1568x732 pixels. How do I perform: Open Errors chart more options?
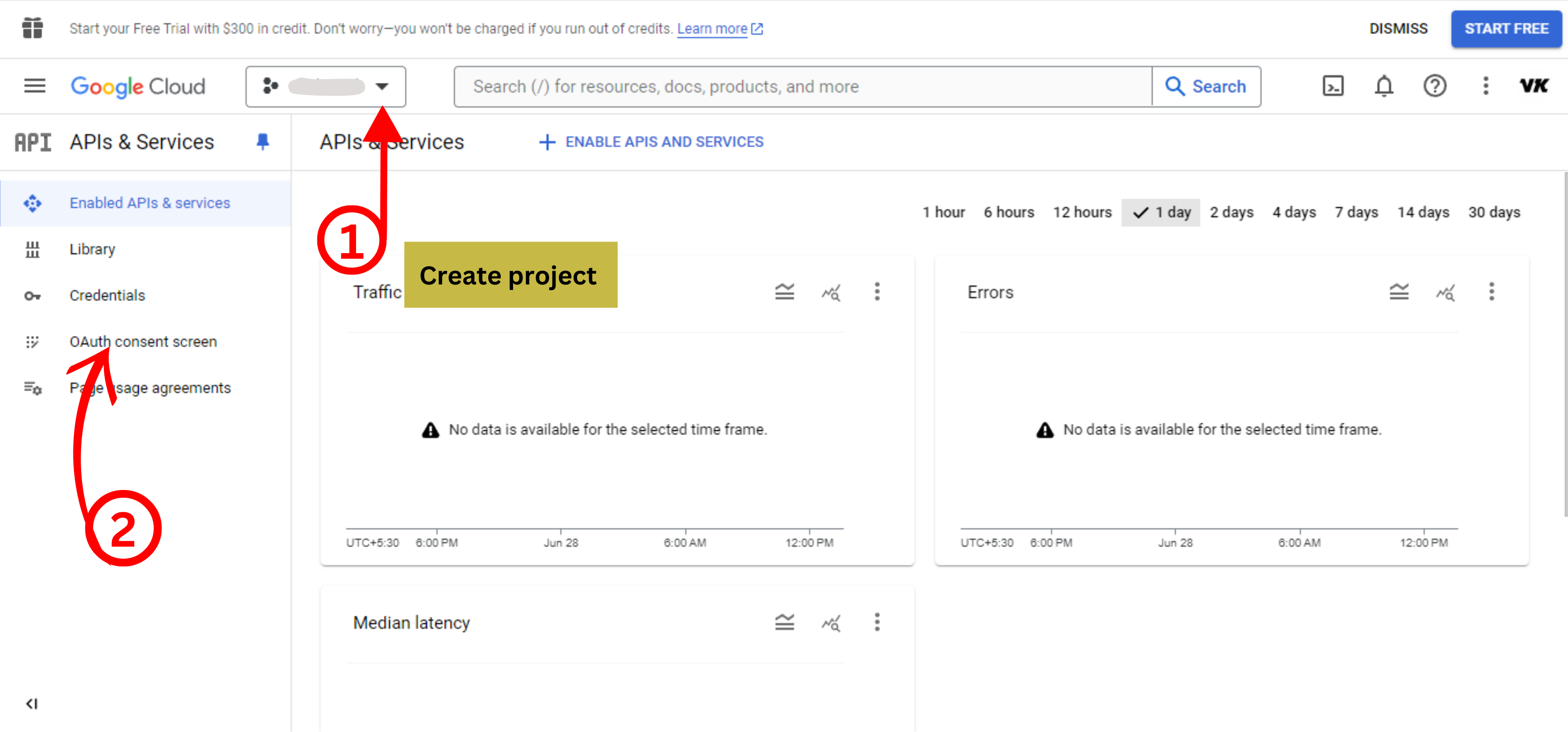1492,291
